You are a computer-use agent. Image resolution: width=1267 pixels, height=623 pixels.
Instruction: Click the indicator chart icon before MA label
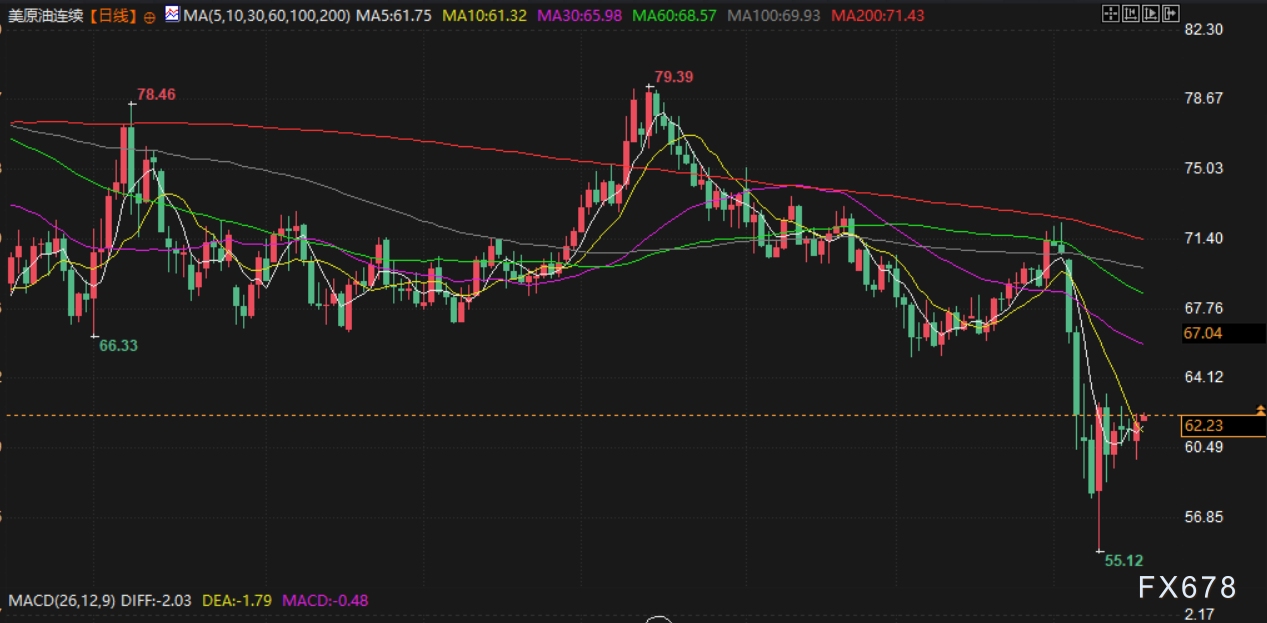(172, 15)
